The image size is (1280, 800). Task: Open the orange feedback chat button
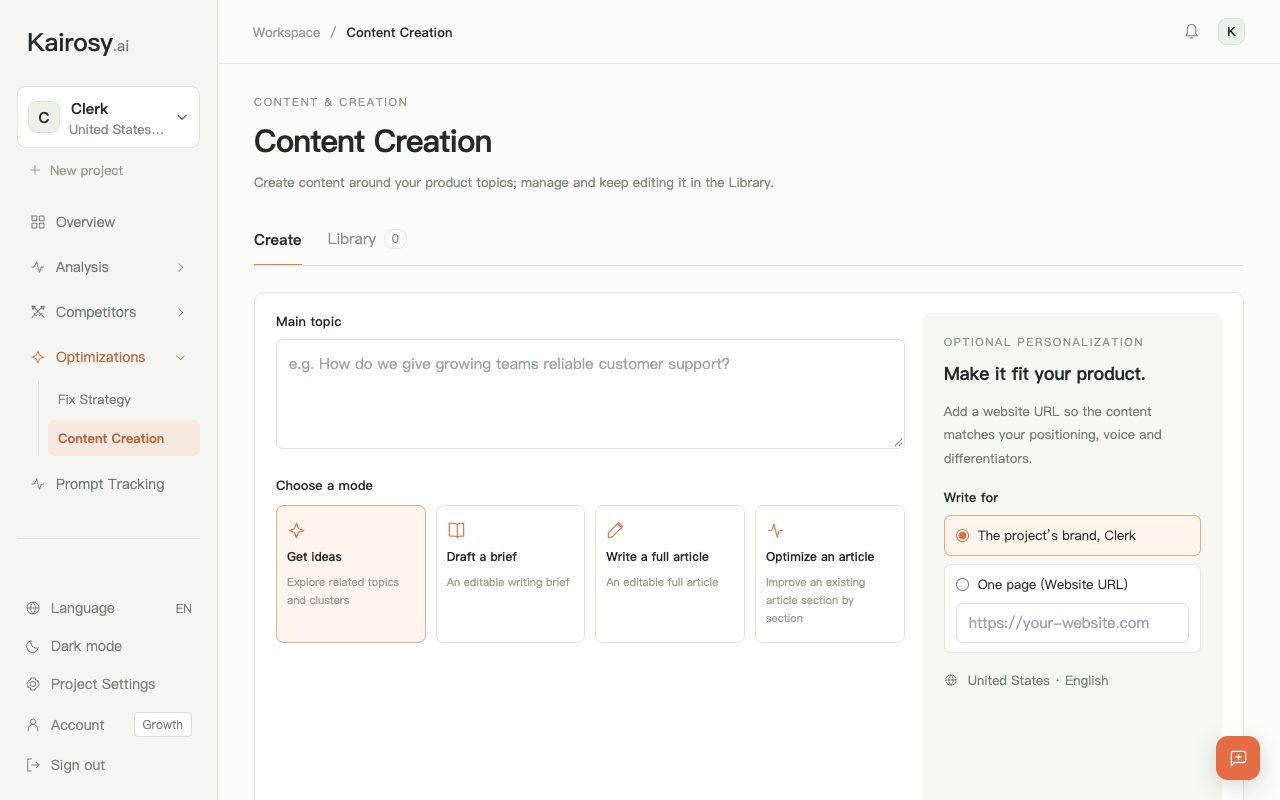[x=1238, y=758]
